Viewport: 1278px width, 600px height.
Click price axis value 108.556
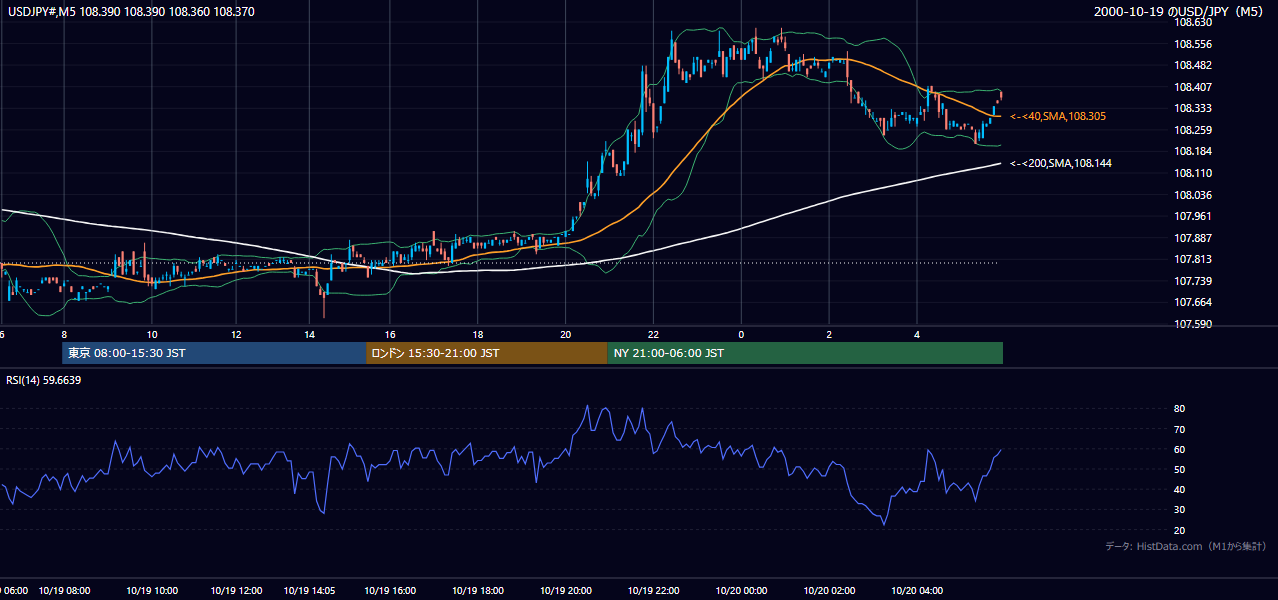click(x=1193, y=44)
